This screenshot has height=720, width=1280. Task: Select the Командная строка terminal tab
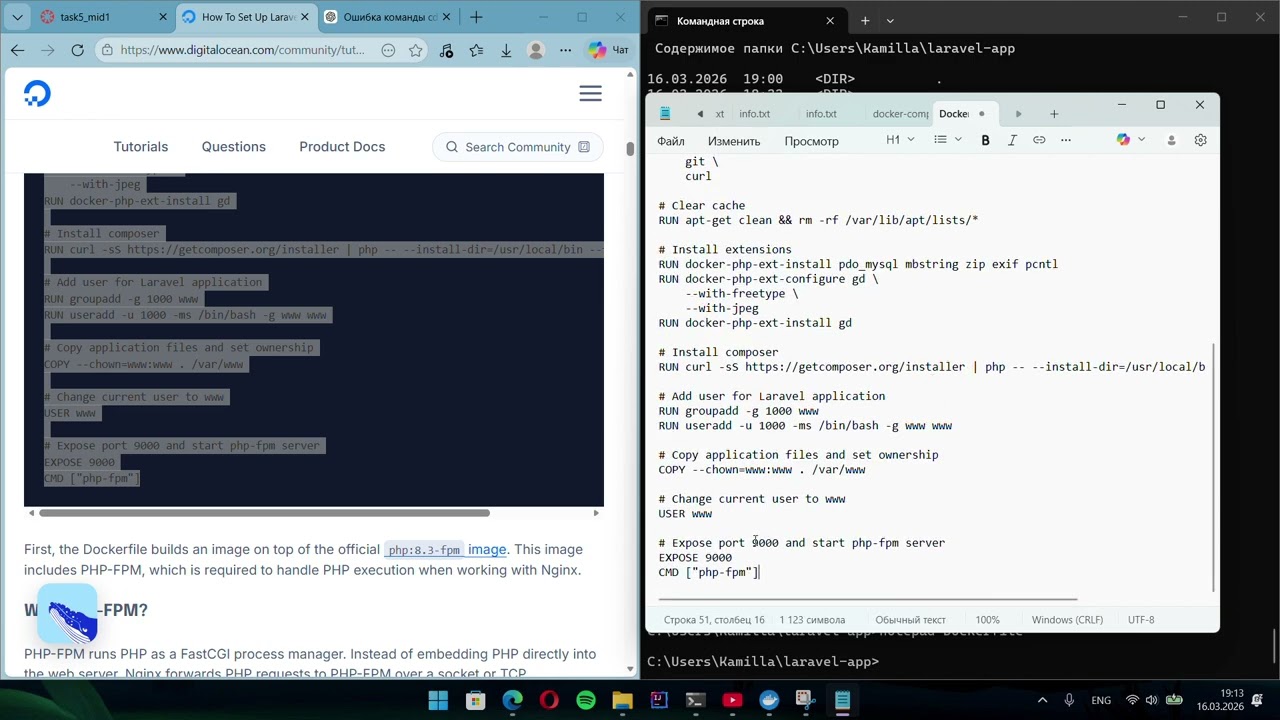[745, 21]
